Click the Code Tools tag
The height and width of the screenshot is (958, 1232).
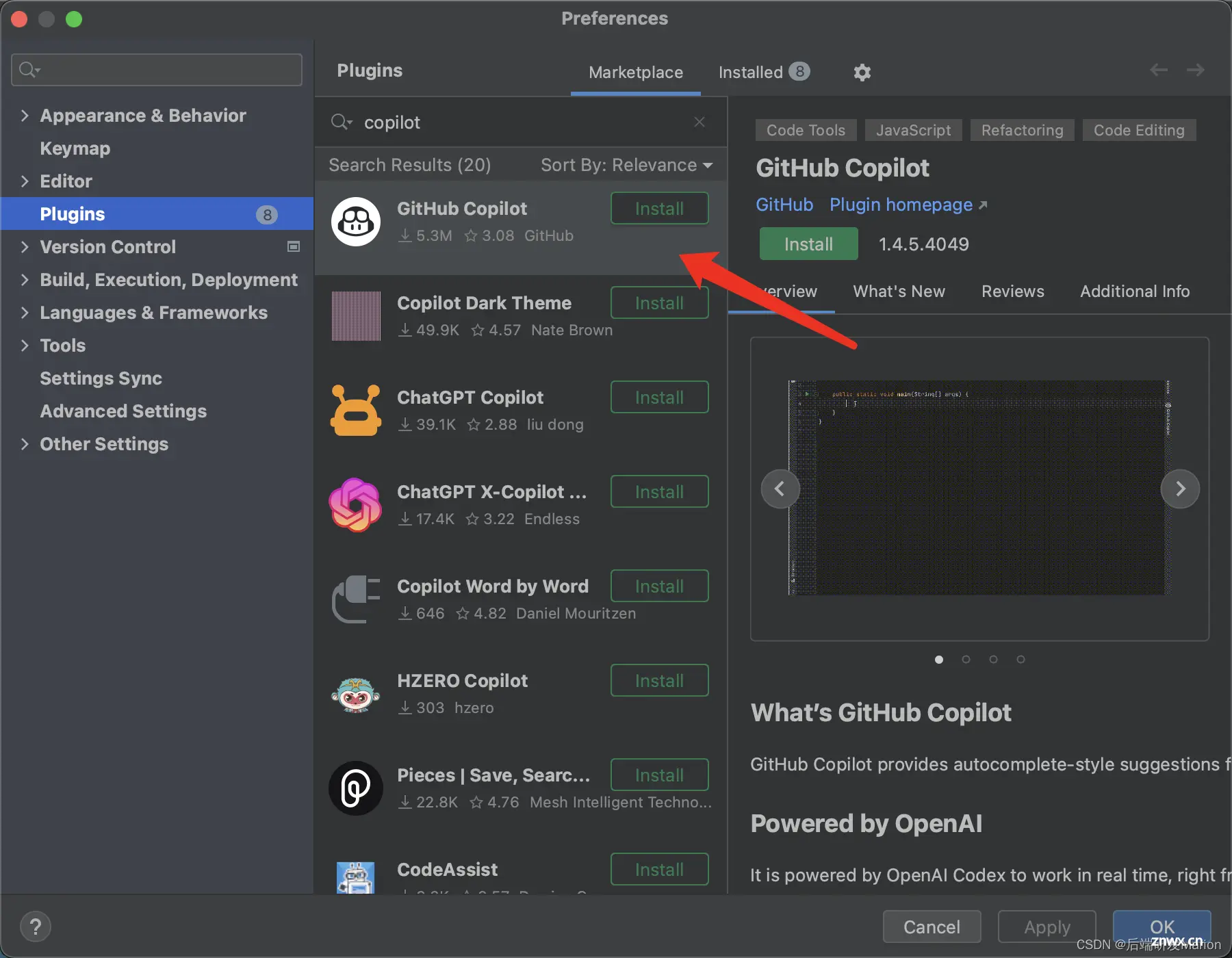coord(806,130)
